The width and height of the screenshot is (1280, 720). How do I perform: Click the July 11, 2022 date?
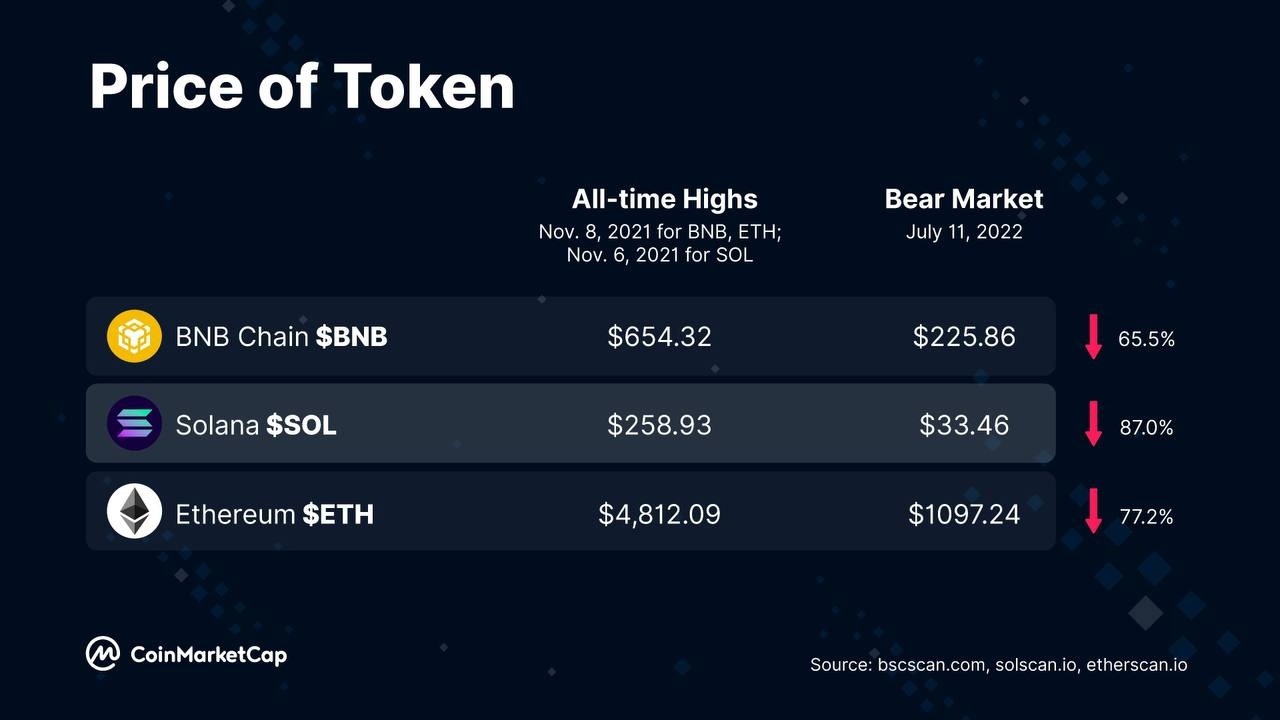pyautogui.click(x=964, y=232)
